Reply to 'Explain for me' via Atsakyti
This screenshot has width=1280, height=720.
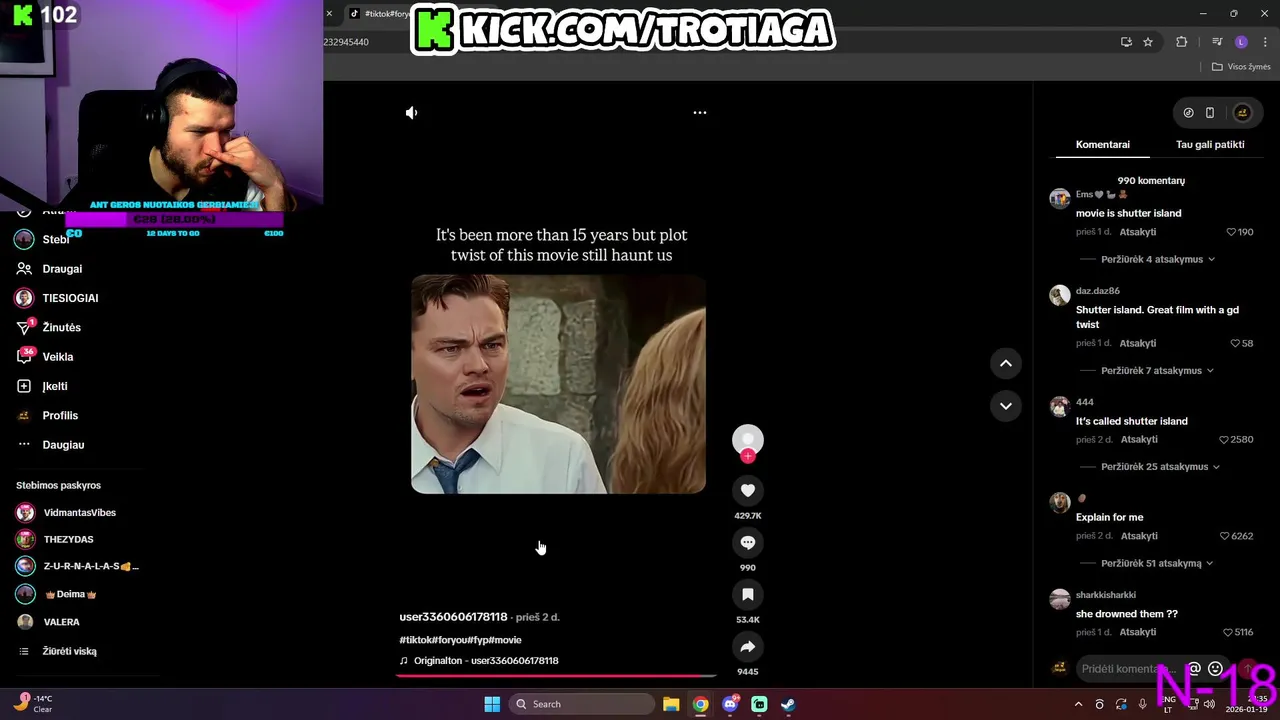tap(1139, 536)
